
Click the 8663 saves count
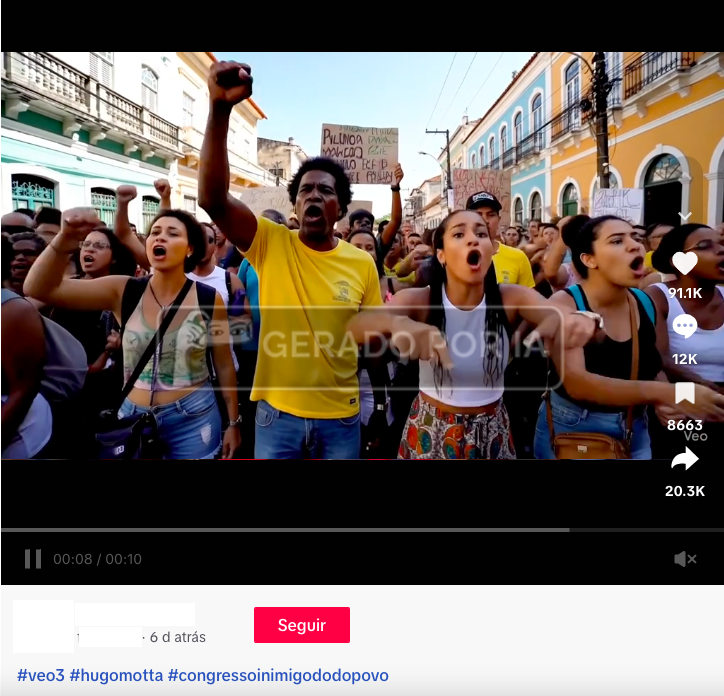(684, 424)
